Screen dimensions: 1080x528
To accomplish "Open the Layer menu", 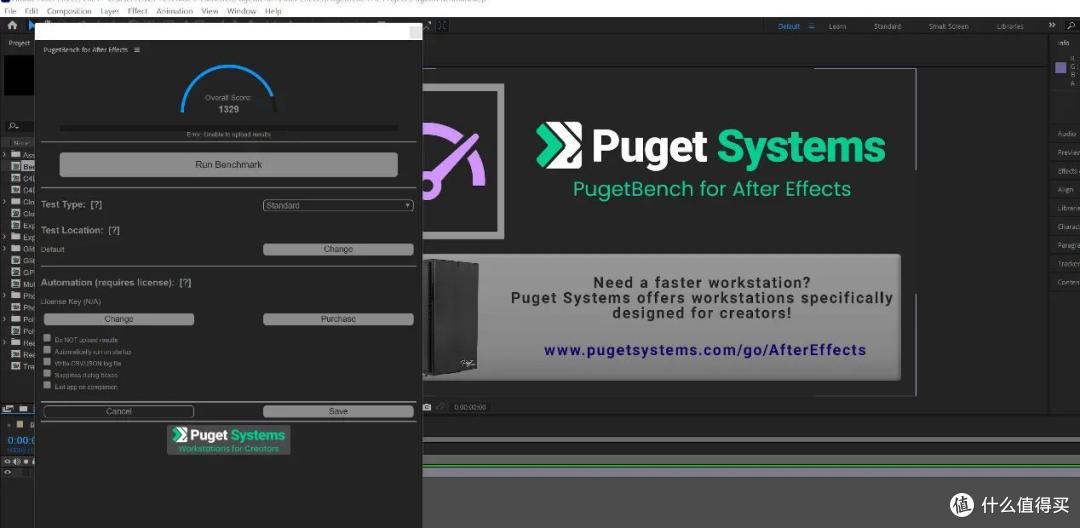I will pos(110,11).
